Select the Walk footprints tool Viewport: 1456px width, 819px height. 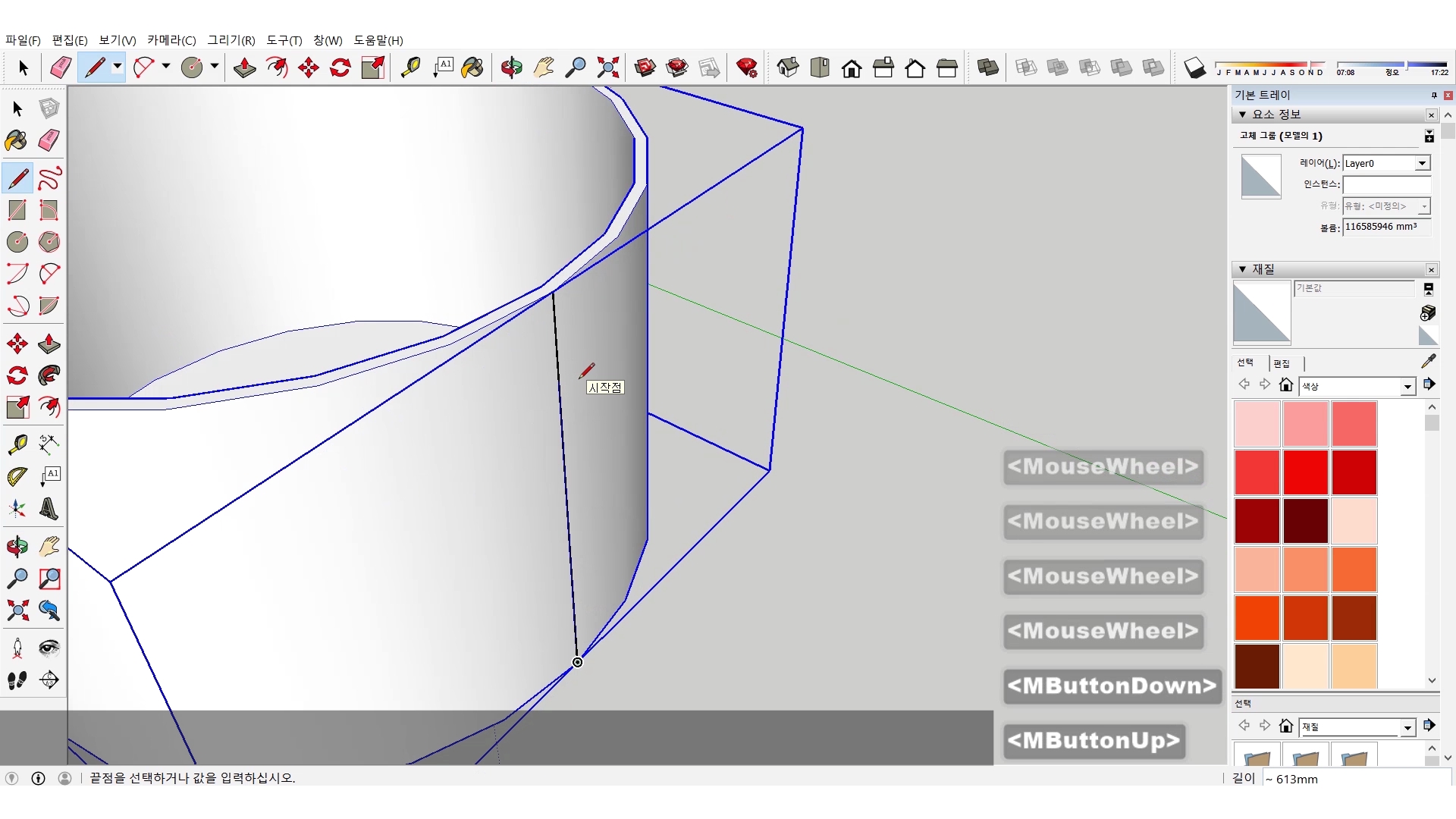click(x=17, y=680)
